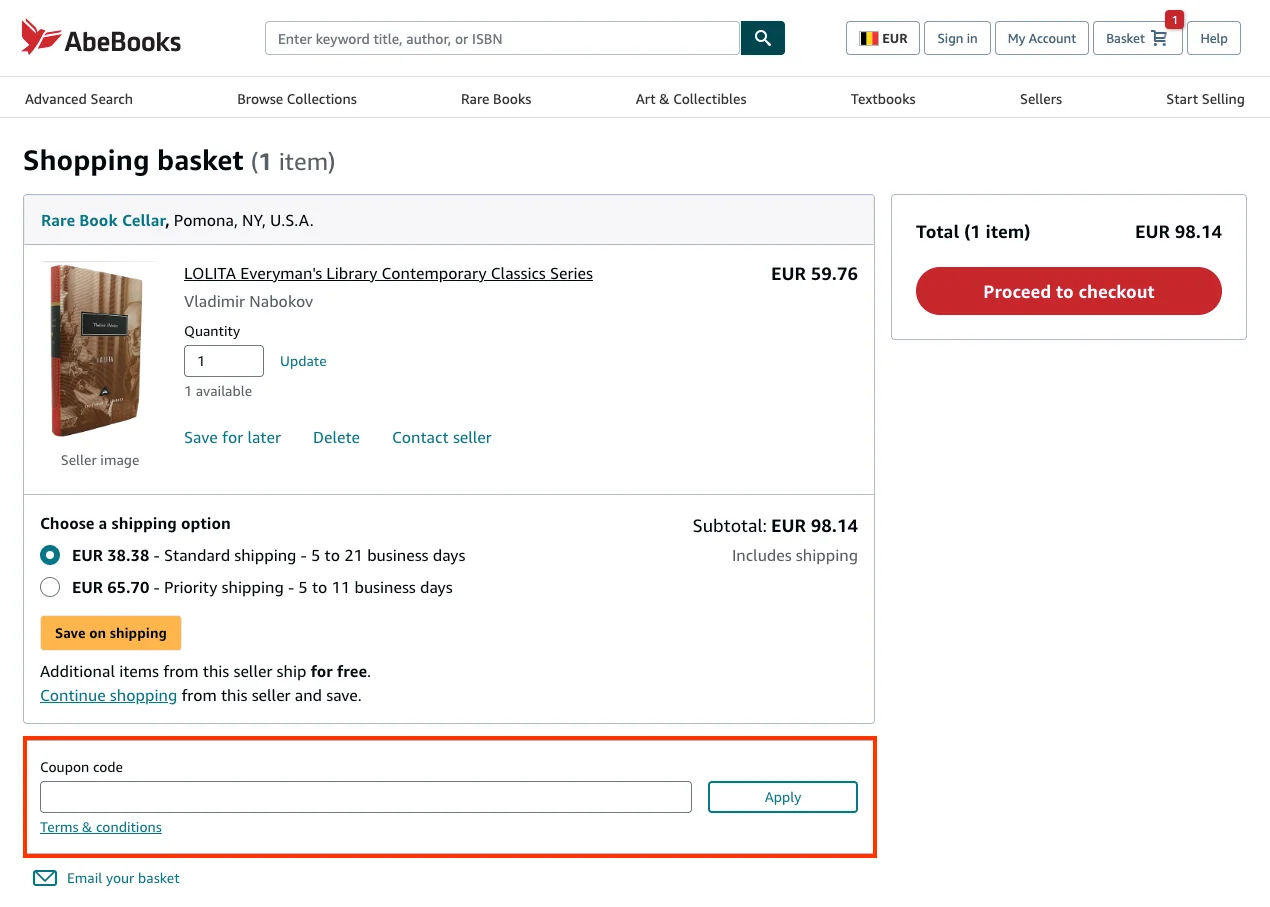This screenshot has height=907, width=1270.
Task: Delete the item from the basket
Action: [336, 437]
